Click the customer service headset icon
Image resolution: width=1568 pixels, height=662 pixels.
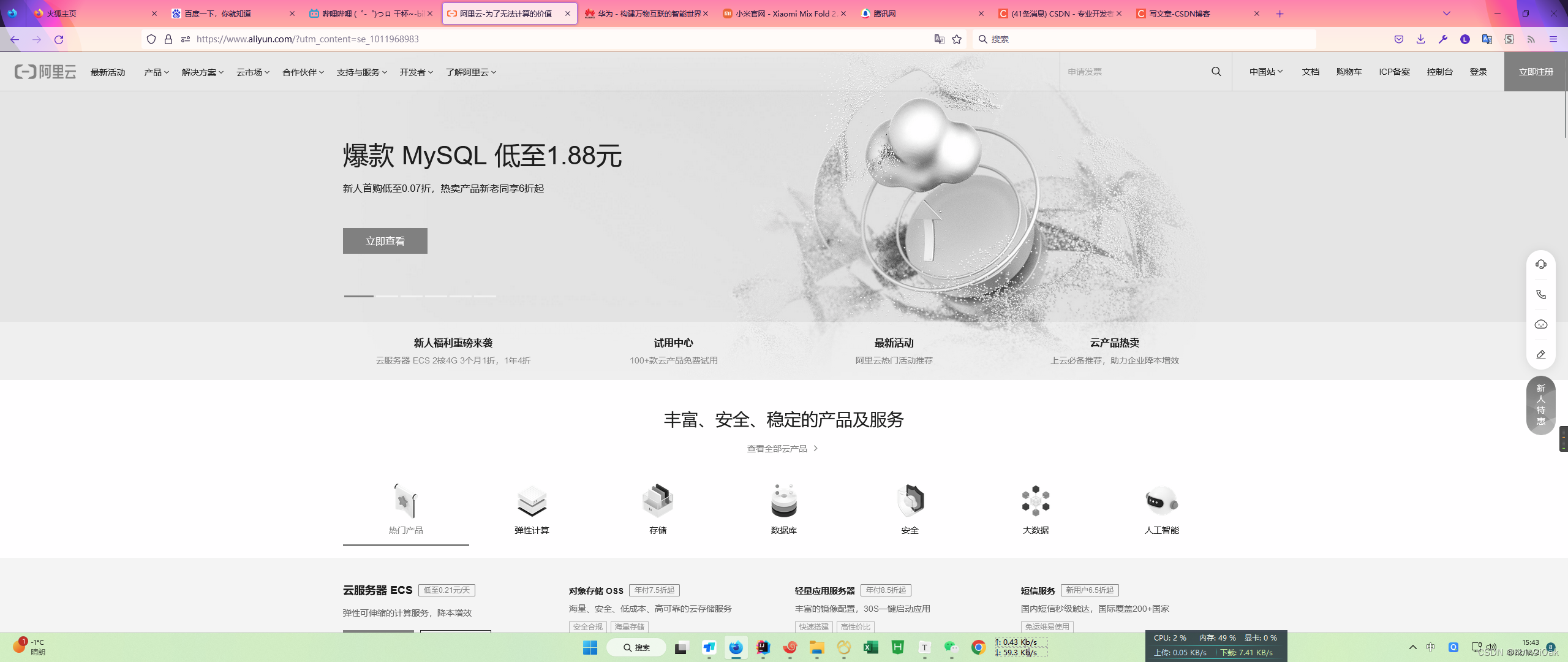[x=1540, y=265]
